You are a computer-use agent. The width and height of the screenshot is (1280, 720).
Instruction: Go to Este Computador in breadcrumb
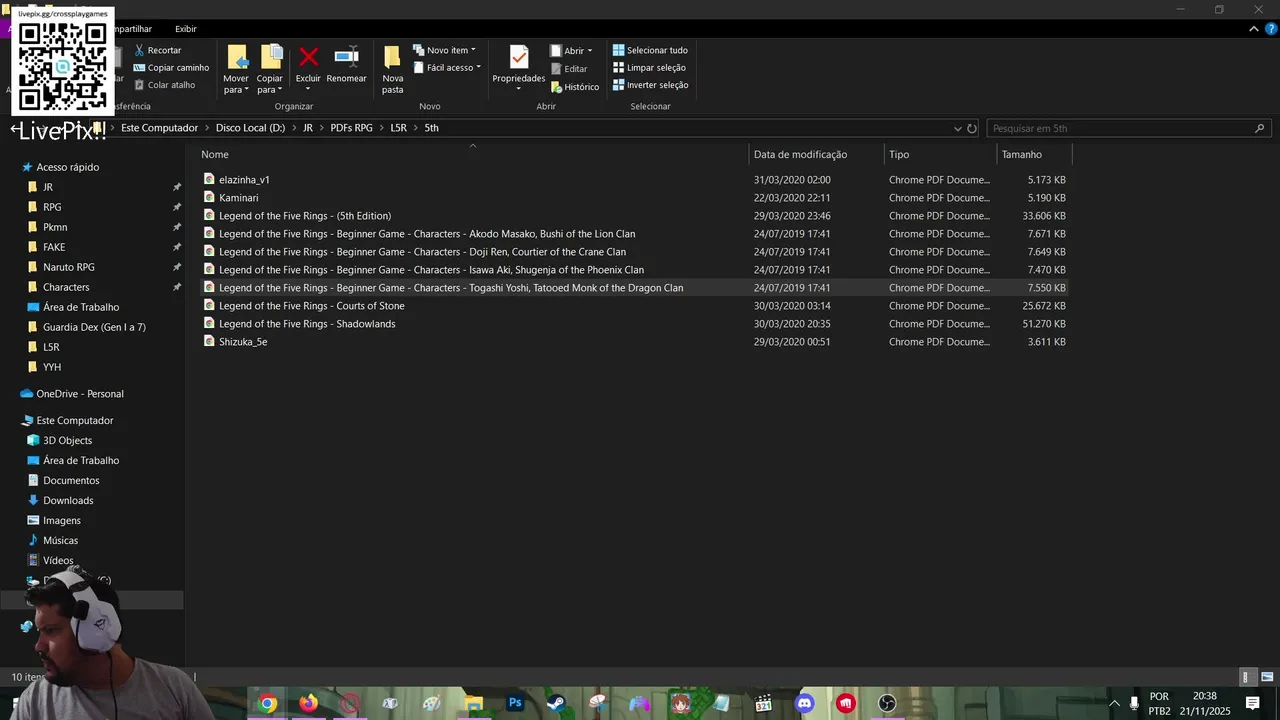click(x=159, y=128)
